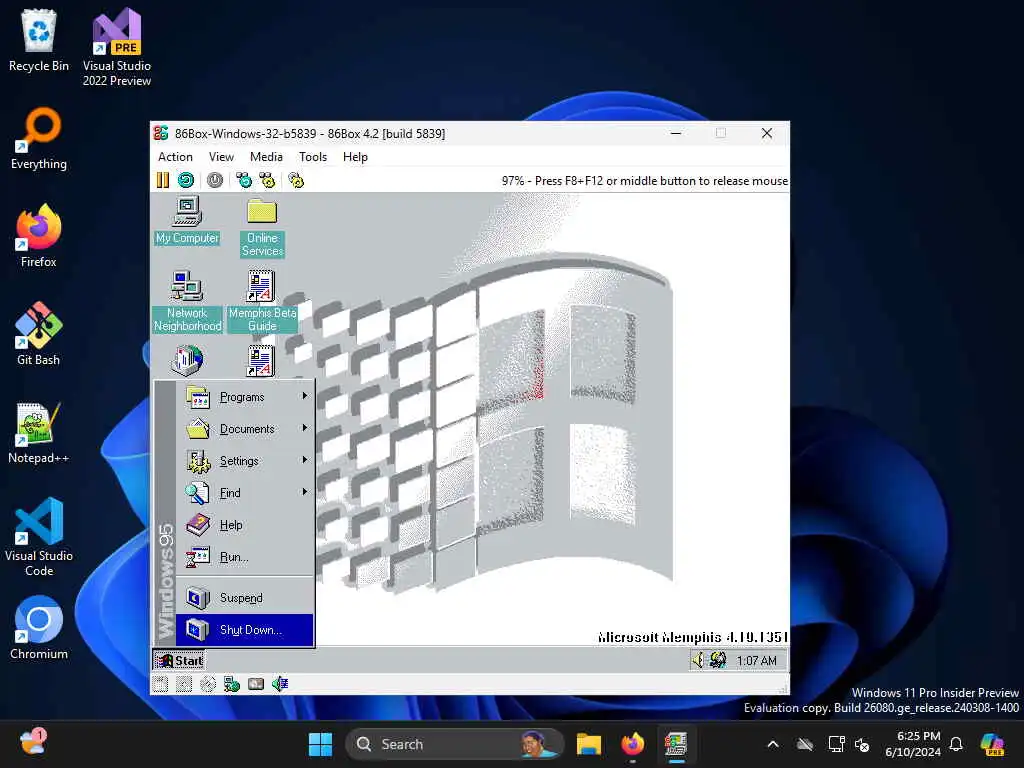Open the Tools menu in 86Box
Viewport: 1024px width, 768px height.
coord(313,157)
